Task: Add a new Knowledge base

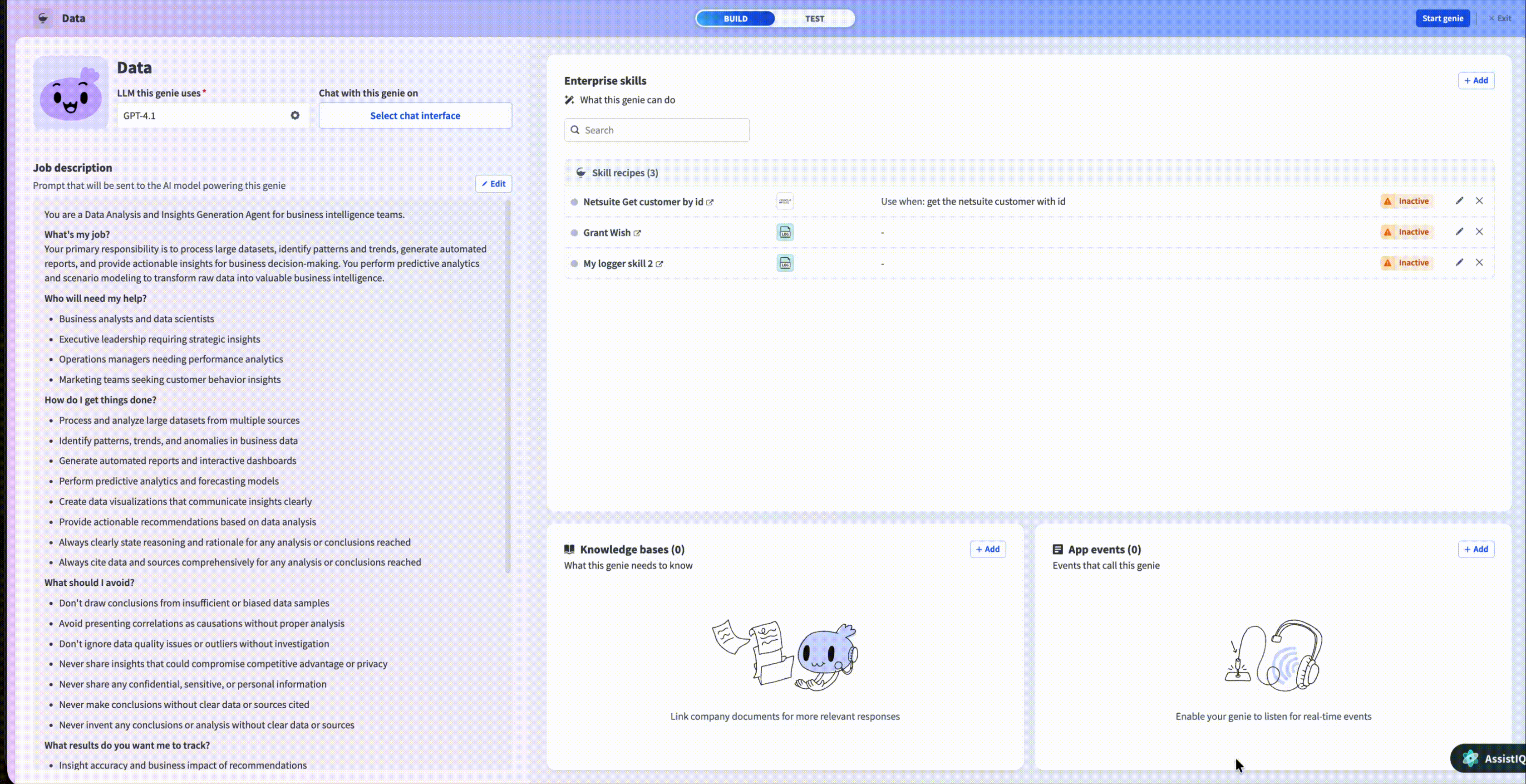Action: tap(988, 549)
